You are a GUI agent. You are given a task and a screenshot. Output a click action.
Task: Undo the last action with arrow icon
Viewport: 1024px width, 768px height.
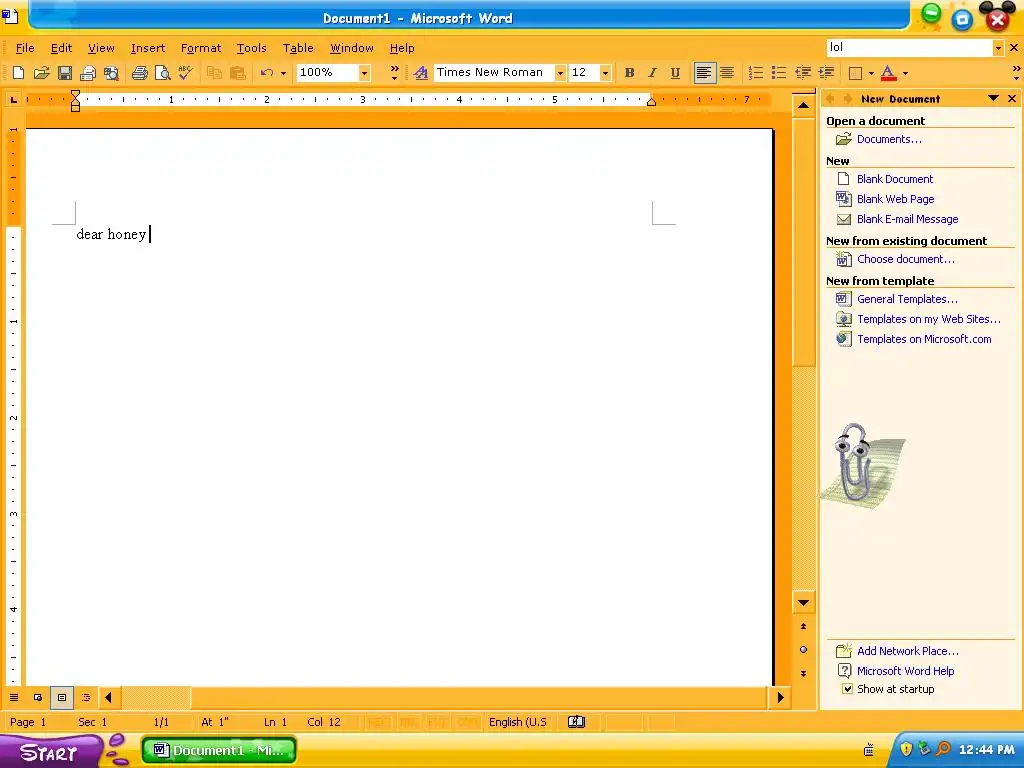[x=266, y=72]
